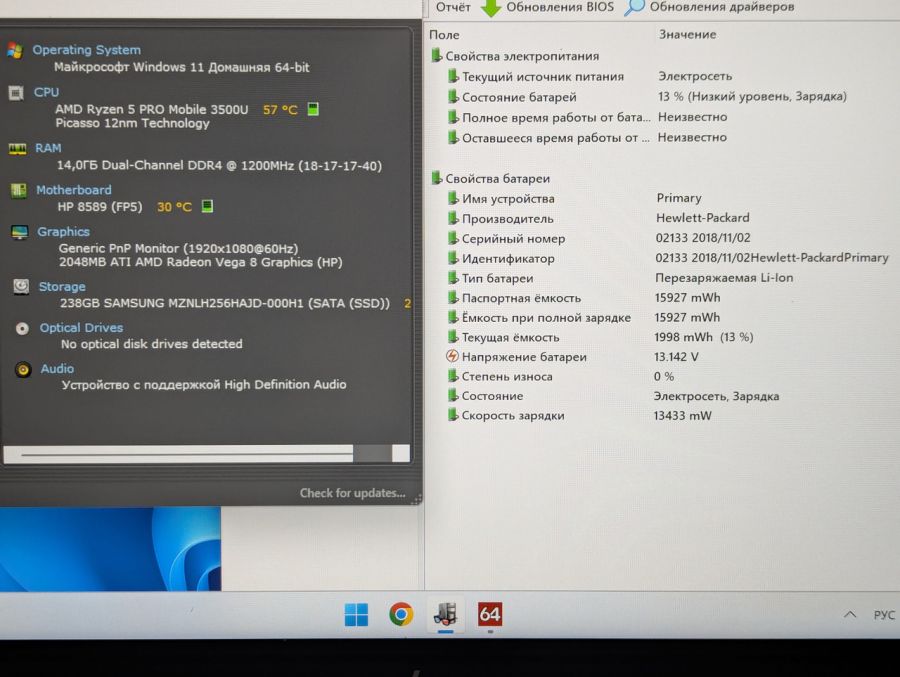Select the Имя устройства row
Screen dimensions: 900x677
tap(575, 199)
